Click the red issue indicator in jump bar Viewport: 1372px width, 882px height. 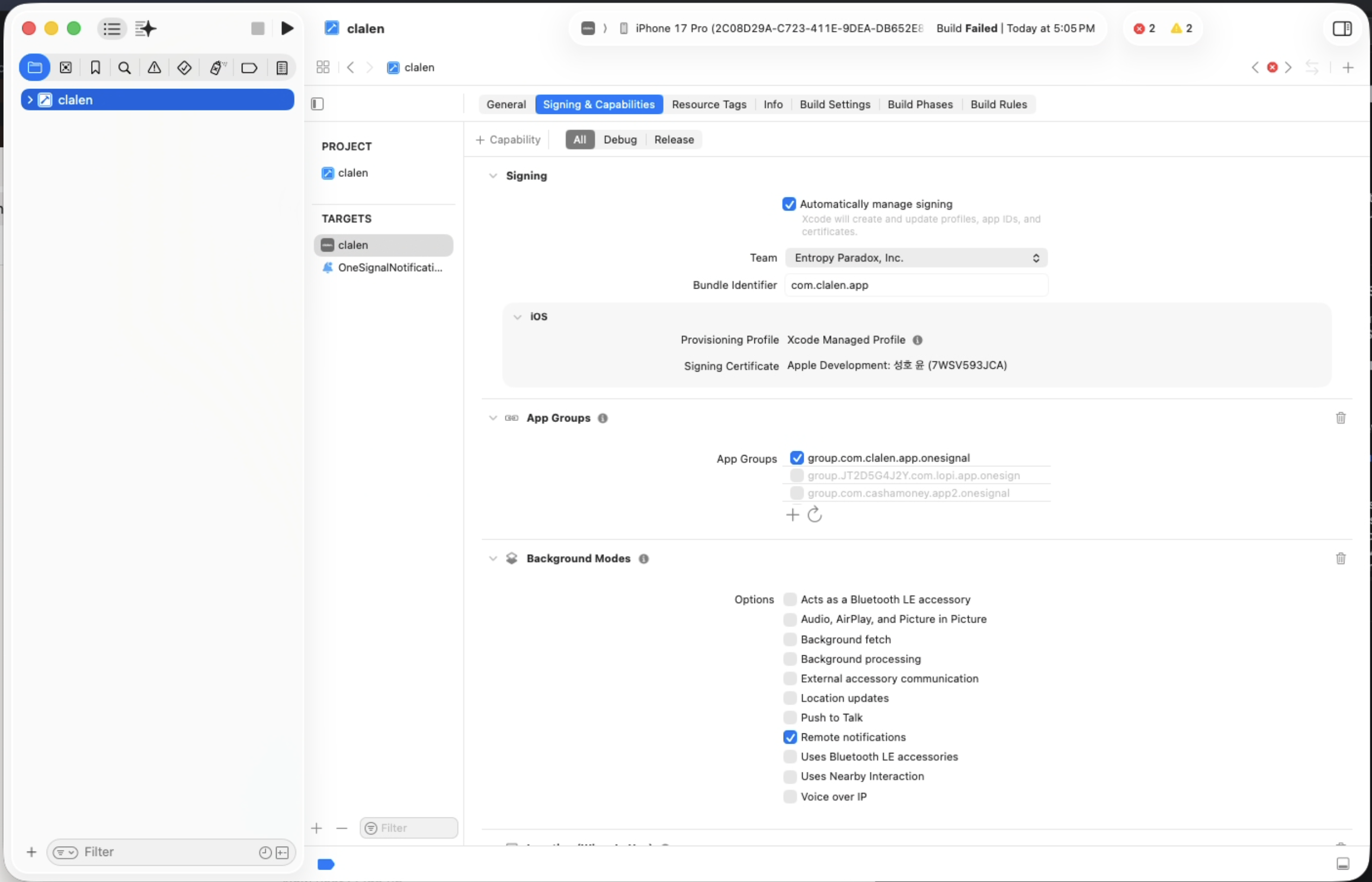[x=1272, y=67]
